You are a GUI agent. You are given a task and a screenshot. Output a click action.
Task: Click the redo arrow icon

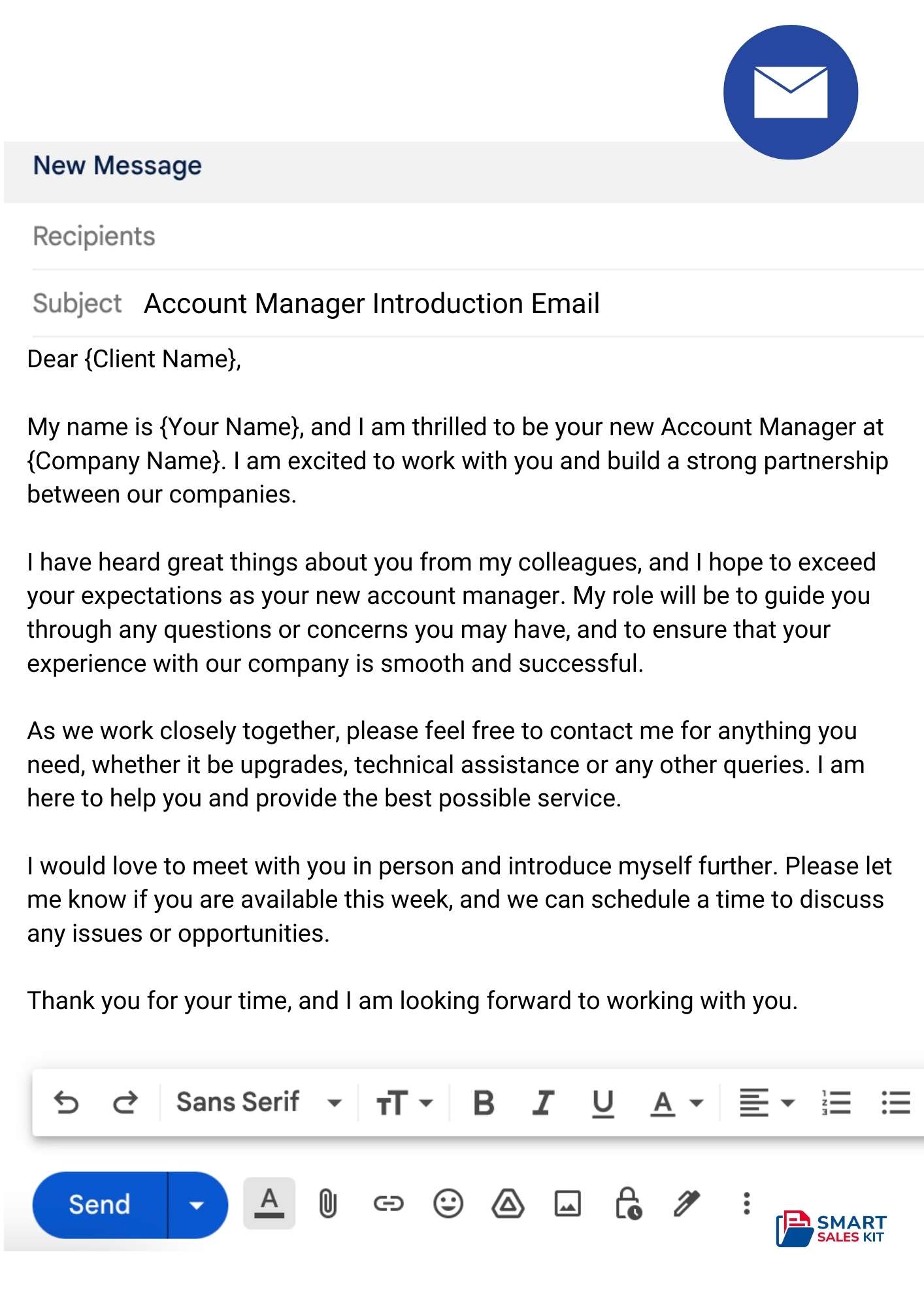coord(125,1103)
